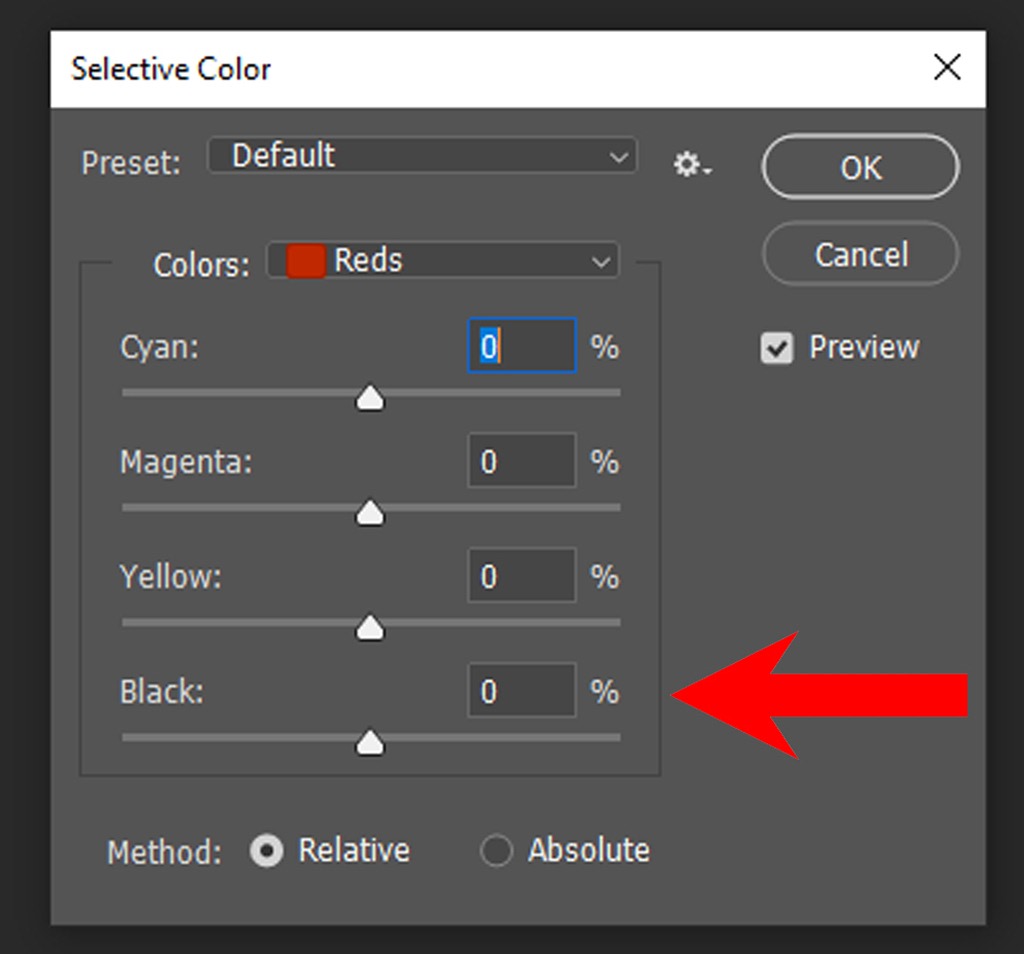Click the red Reds color swatch
This screenshot has height=954, width=1024.
(x=306, y=261)
